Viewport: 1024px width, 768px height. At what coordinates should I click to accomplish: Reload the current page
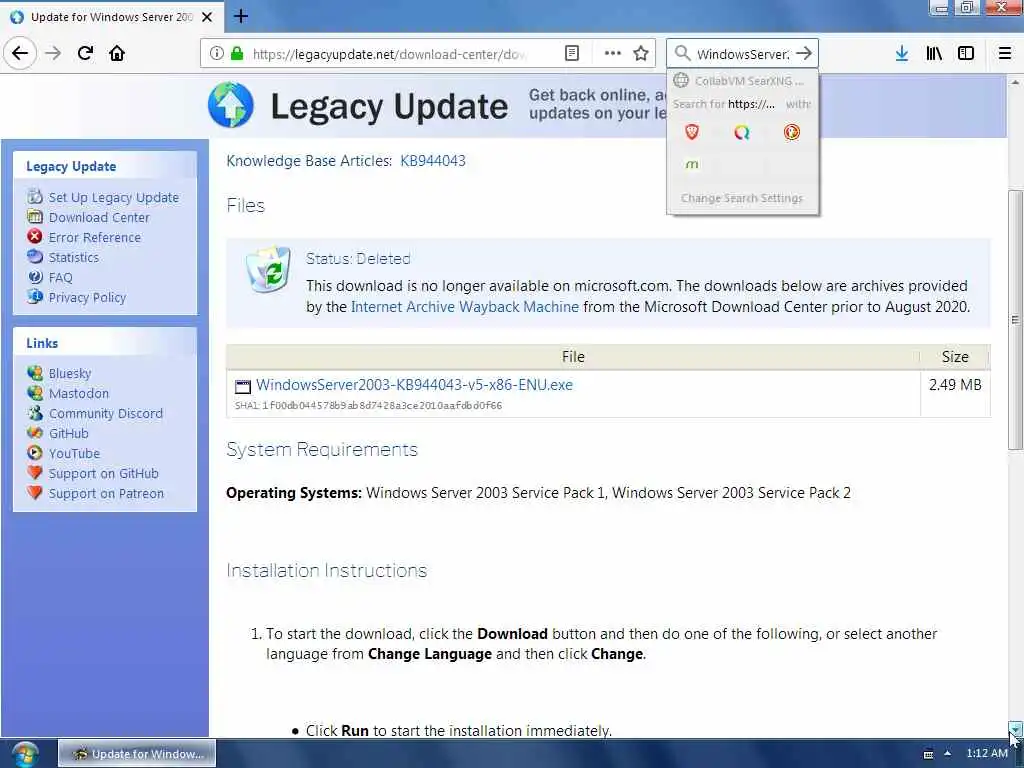tap(85, 53)
